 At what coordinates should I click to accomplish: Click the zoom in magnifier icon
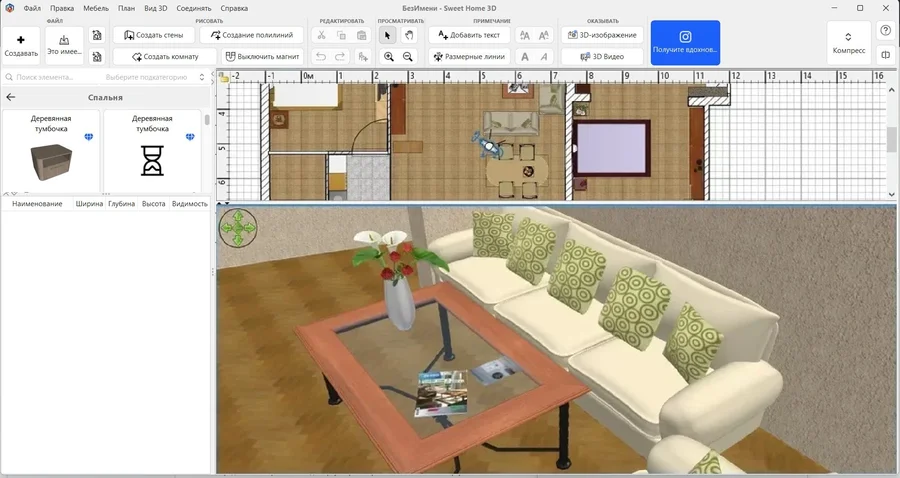389,57
